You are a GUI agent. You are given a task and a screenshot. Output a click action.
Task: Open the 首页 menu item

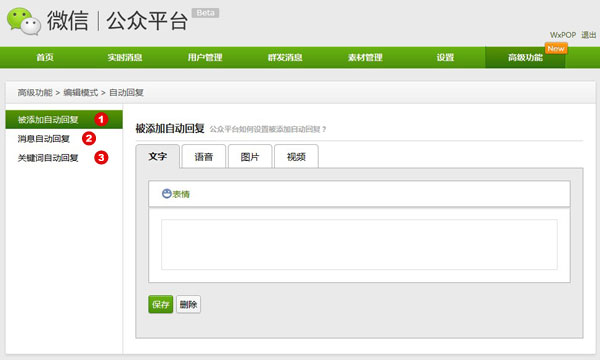[x=45, y=57]
